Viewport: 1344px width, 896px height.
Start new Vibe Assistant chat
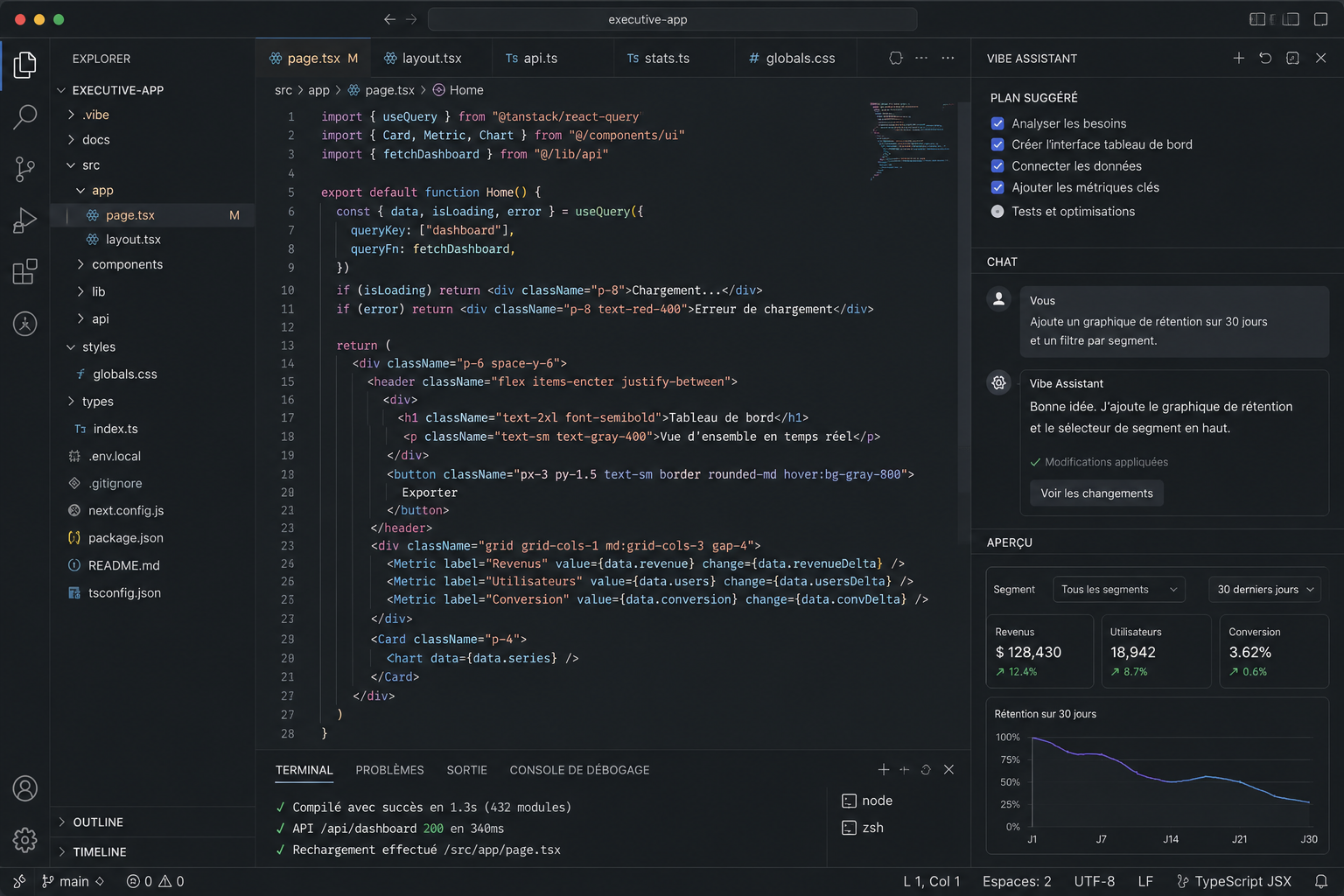coord(1238,58)
